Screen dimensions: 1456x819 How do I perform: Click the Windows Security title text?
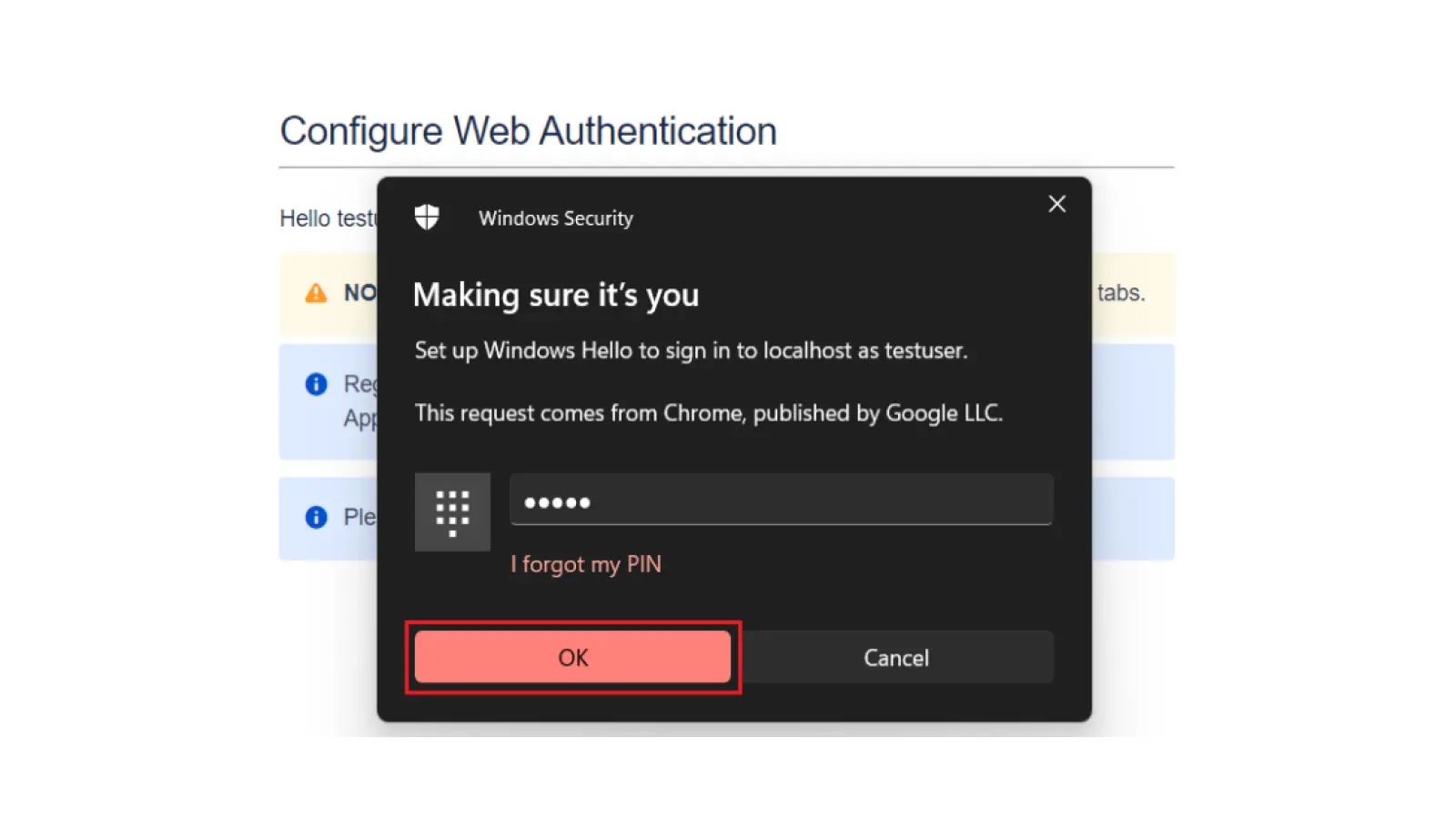pos(555,218)
